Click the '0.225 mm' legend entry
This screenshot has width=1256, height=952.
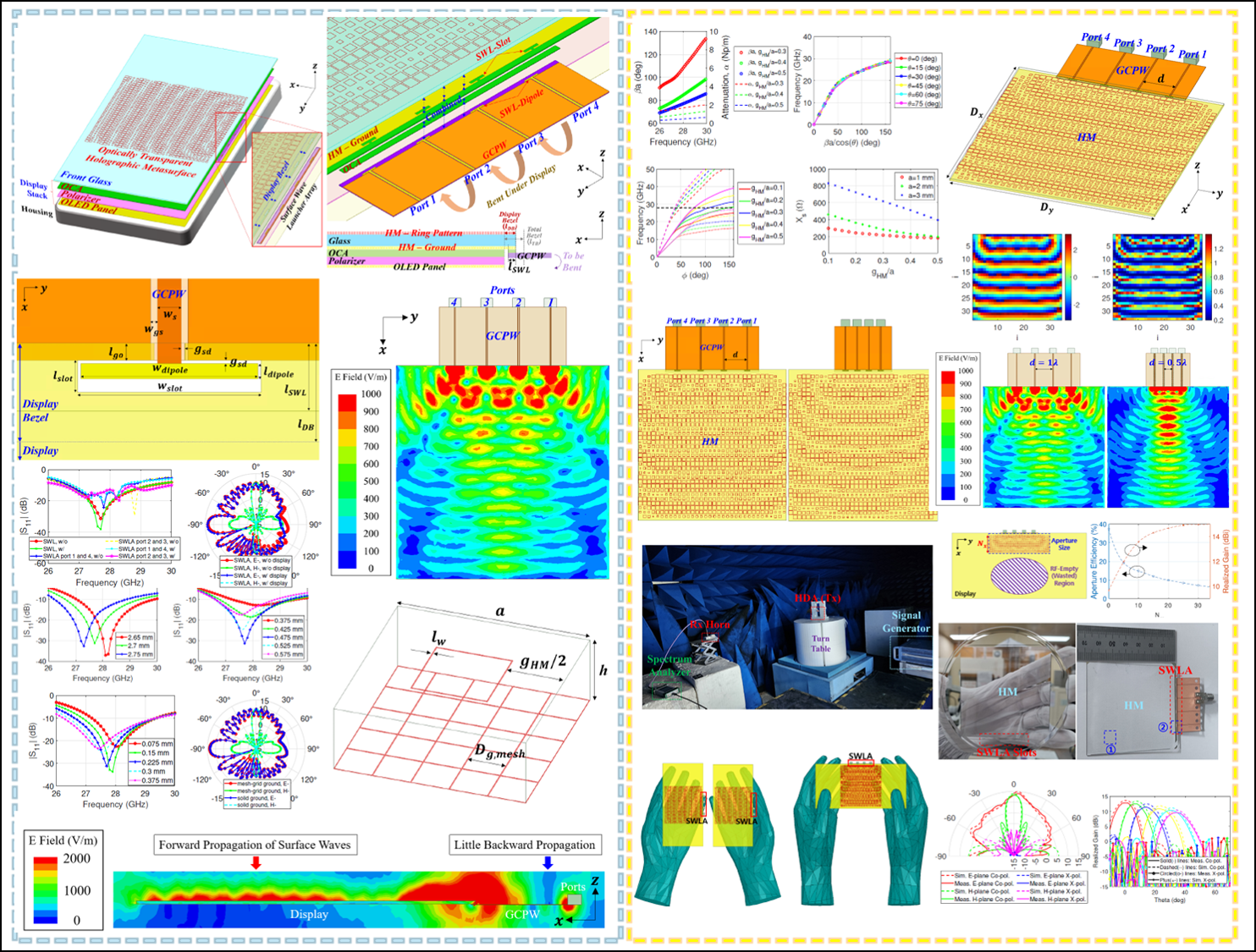point(151,762)
